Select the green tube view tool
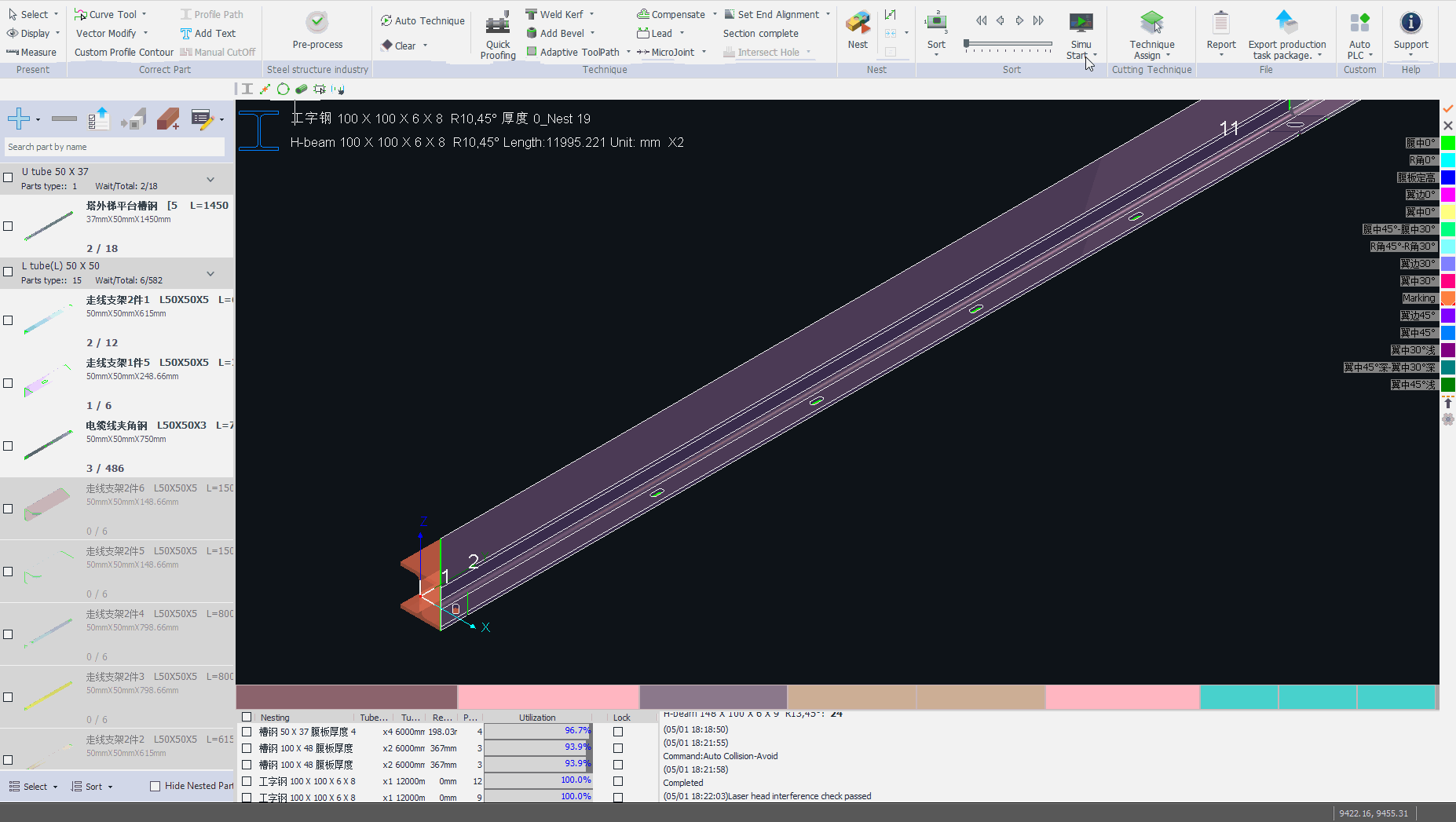The image size is (1456, 822). point(301,90)
